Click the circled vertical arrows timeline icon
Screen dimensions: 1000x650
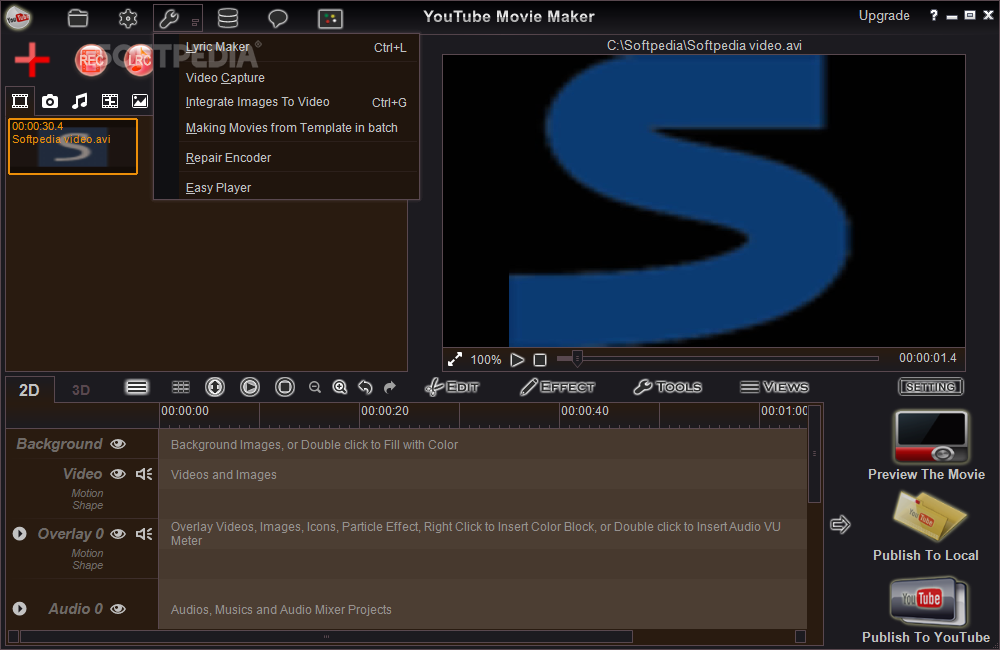(215, 387)
